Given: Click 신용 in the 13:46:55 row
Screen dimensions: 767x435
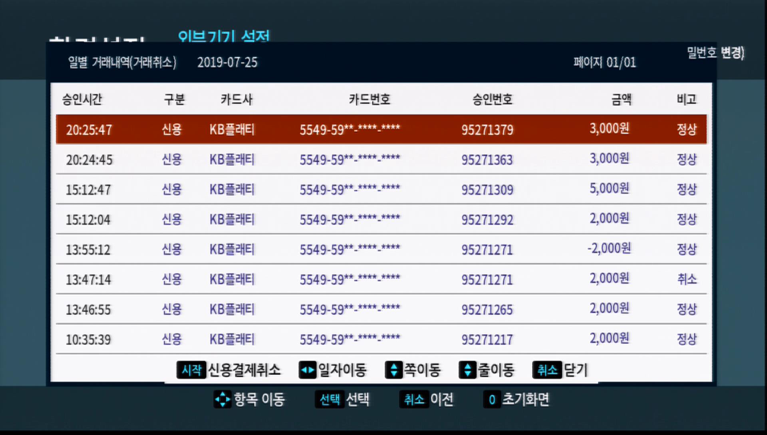Looking at the screenshot, I should [x=172, y=309].
